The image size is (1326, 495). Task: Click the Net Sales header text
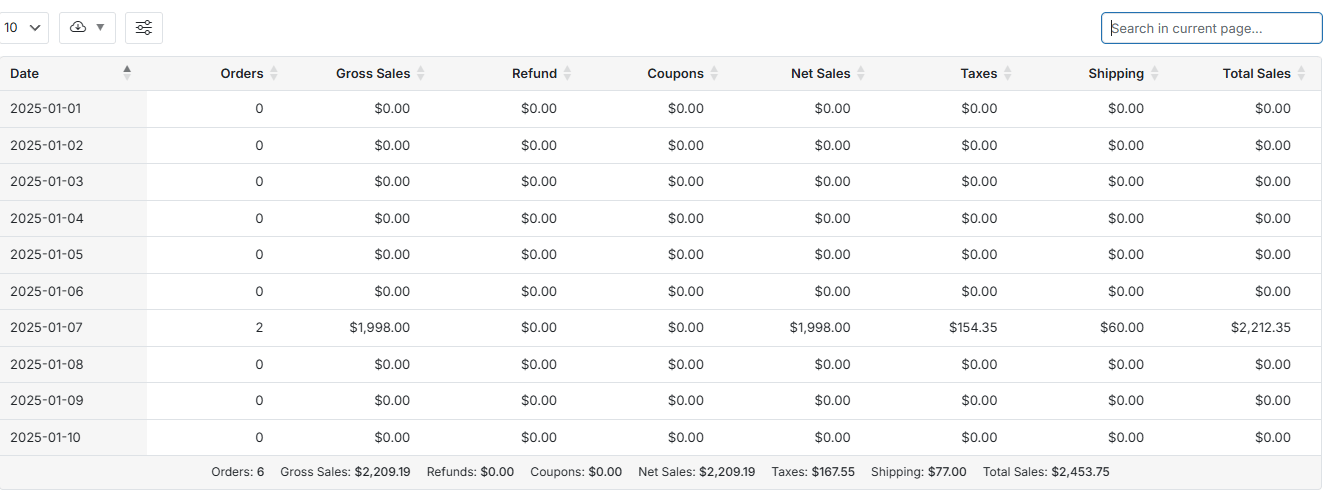pos(820,74)
